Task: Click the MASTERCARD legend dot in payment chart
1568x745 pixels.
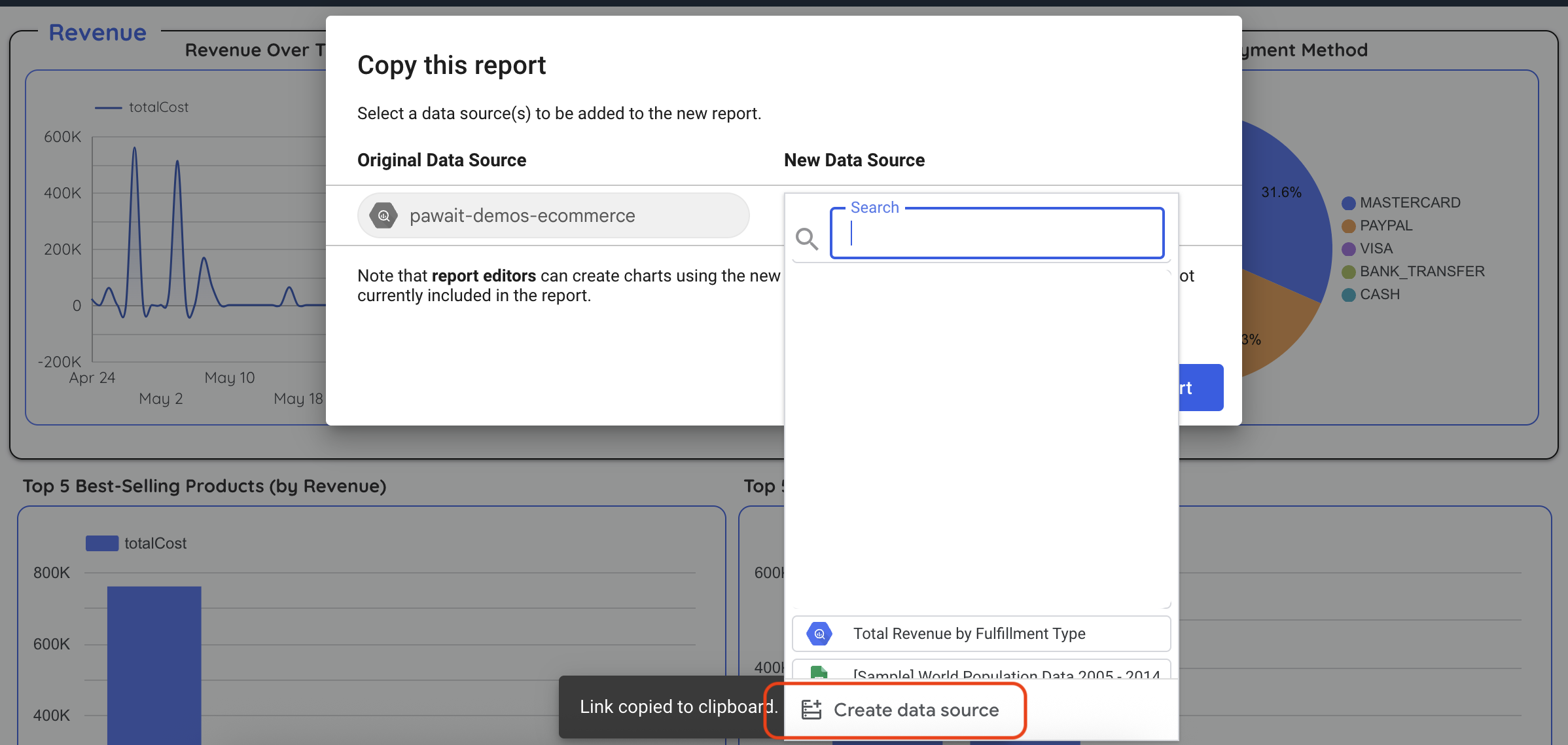Action: click(x=1348, y=202)
